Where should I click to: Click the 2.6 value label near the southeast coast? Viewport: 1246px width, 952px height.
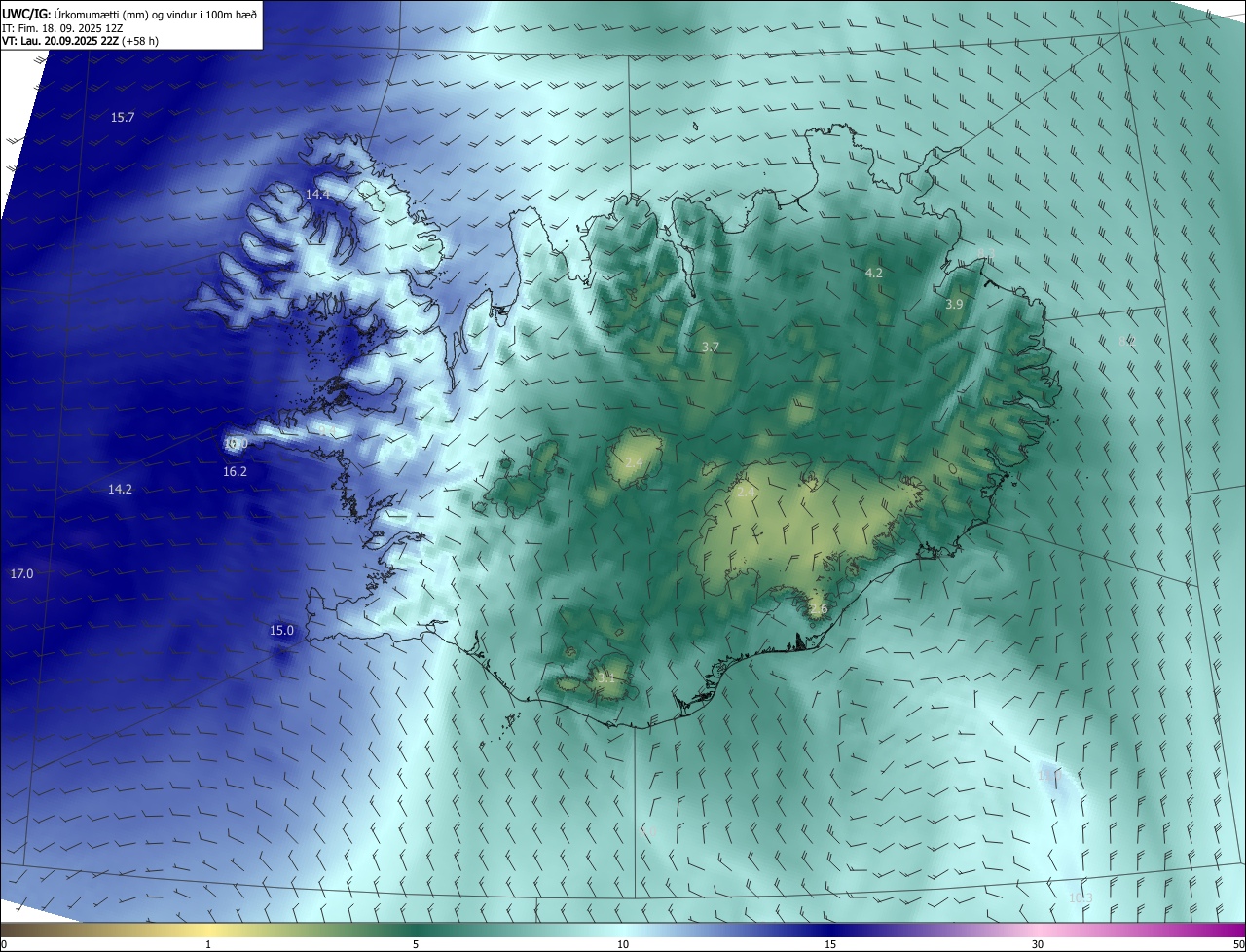point(818,609)
